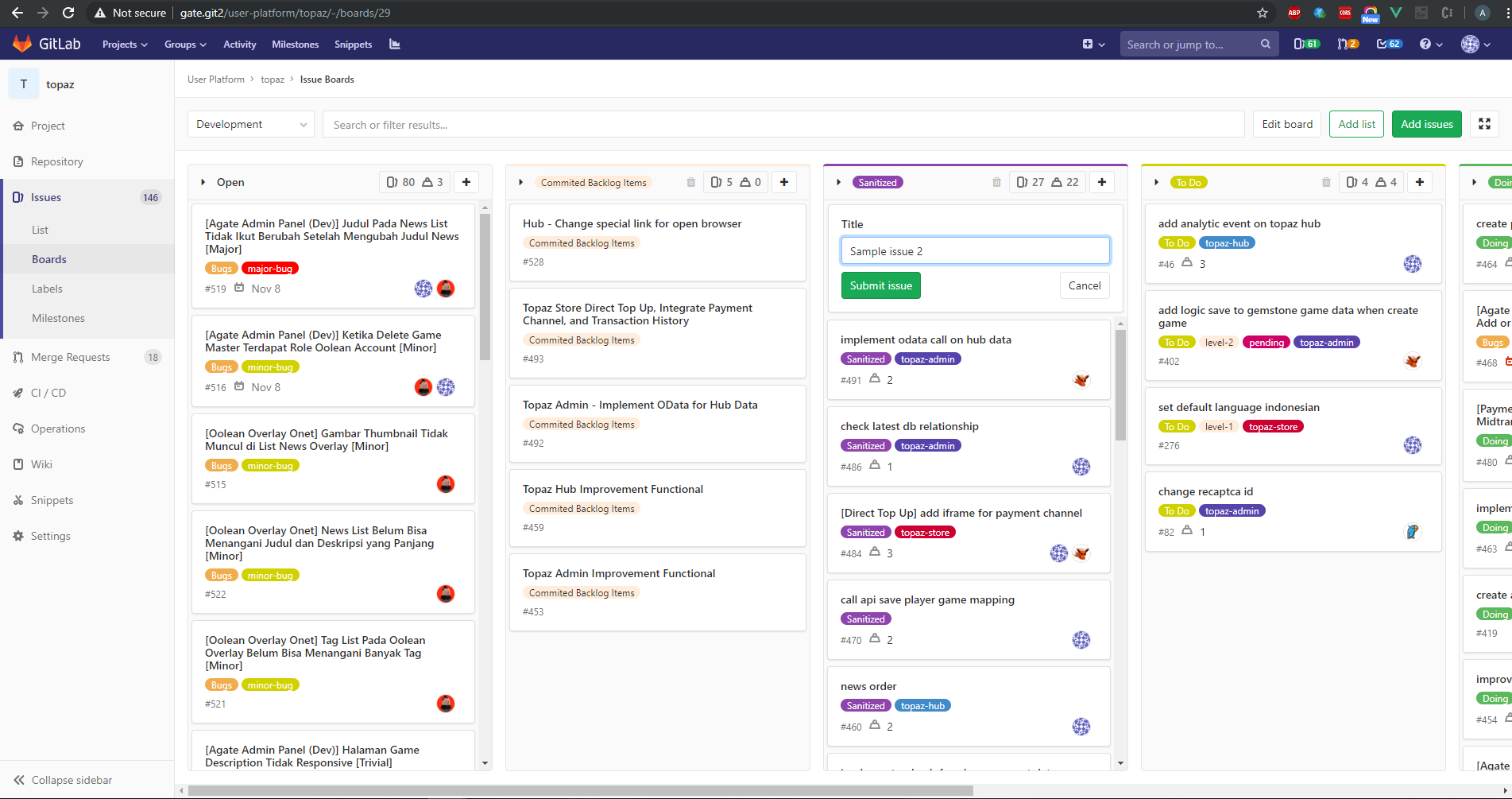The image size is (1512, 799).
Task: Click the fullscreen board toggle icon
Action: click(x=1484, y=124)
